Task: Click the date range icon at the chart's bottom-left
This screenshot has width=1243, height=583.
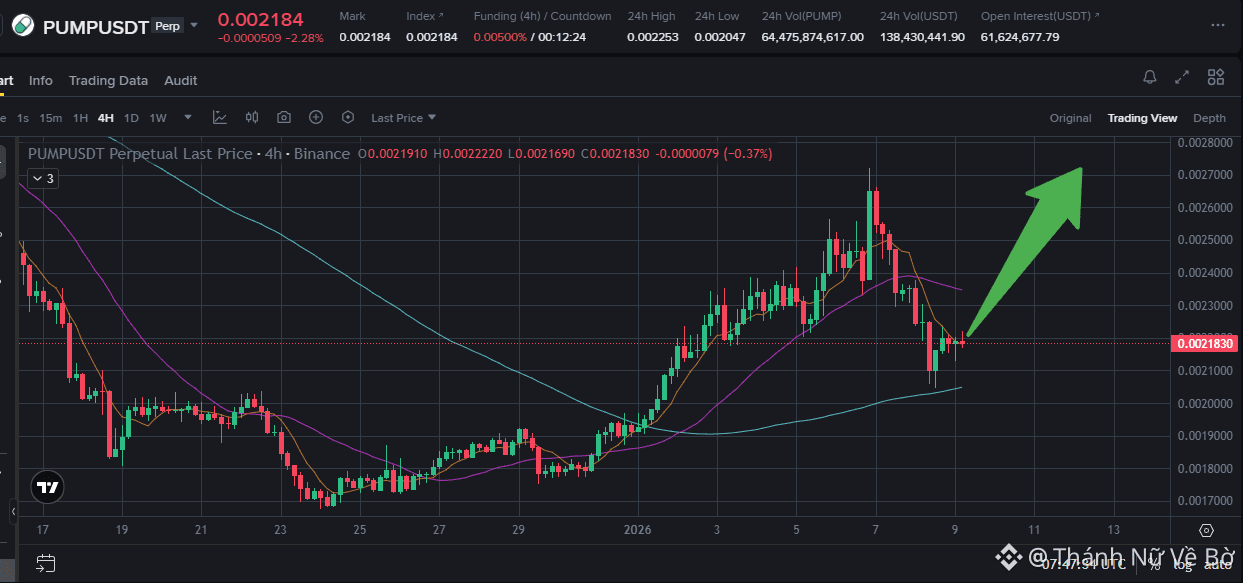Action: pos(44,563)
